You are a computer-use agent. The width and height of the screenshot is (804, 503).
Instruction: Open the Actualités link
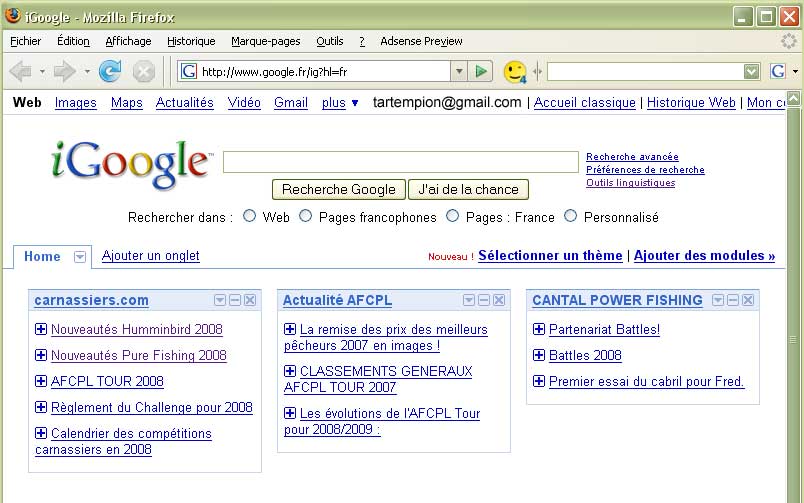pyautogui.click(x=185, y=103)
